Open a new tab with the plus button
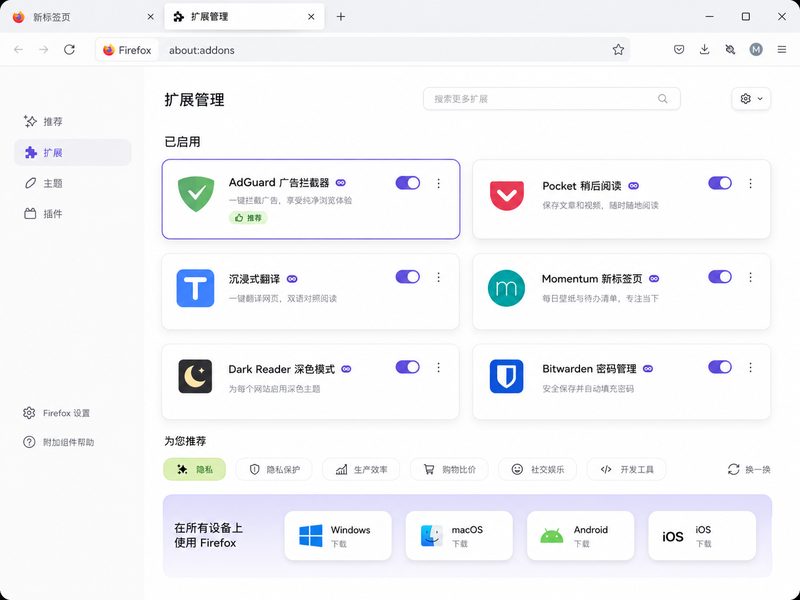 coord(341,17)
